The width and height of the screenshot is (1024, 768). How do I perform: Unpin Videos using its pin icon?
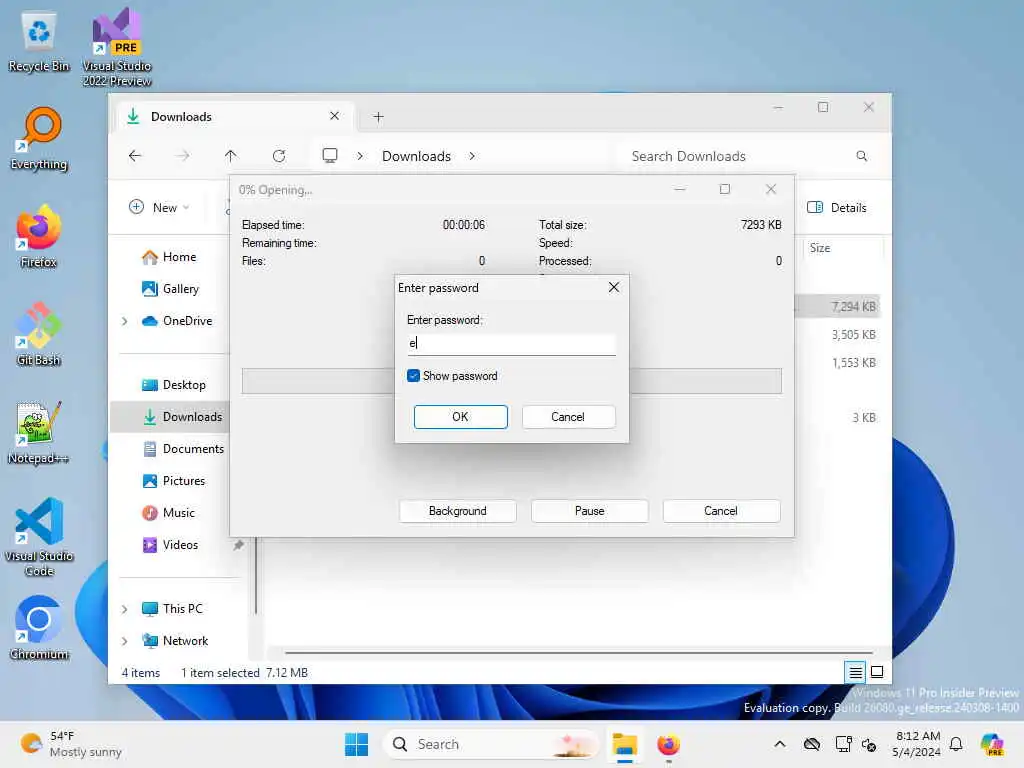pos(238,545)
